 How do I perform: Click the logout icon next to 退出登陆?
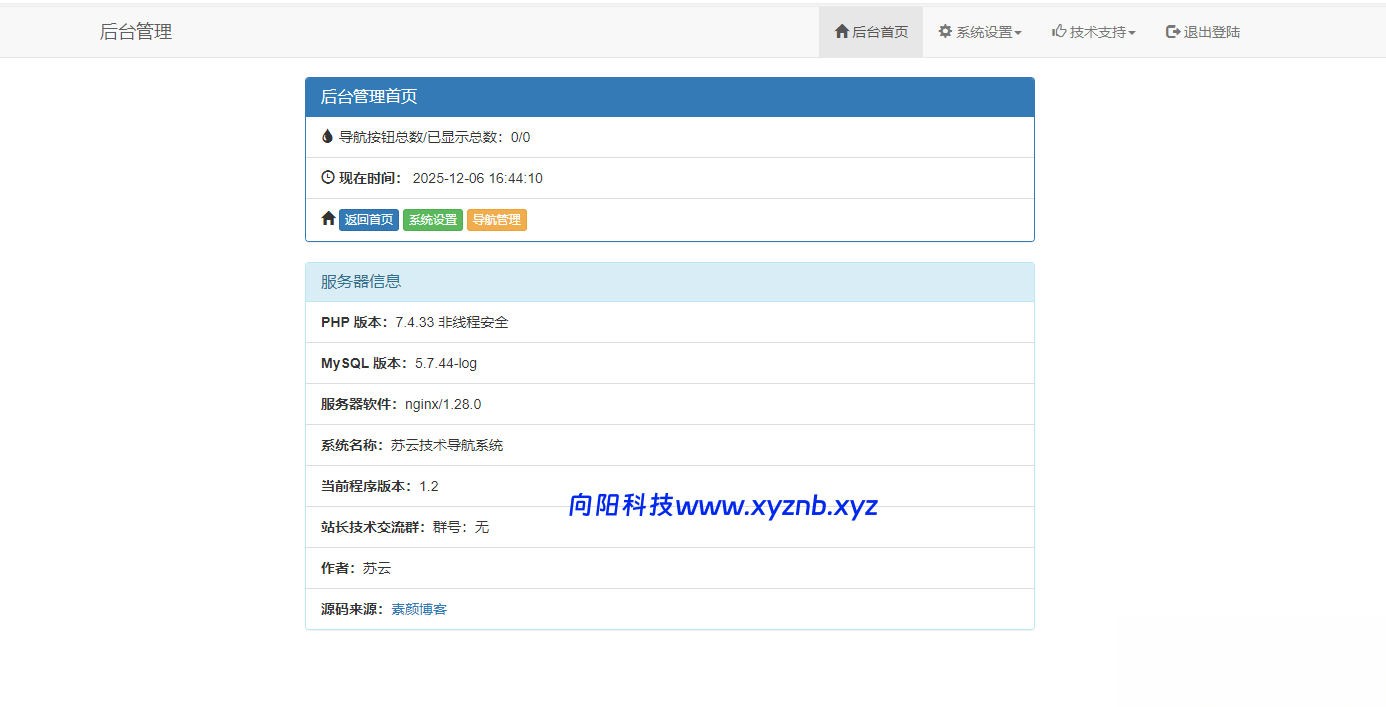(1170, 31)
